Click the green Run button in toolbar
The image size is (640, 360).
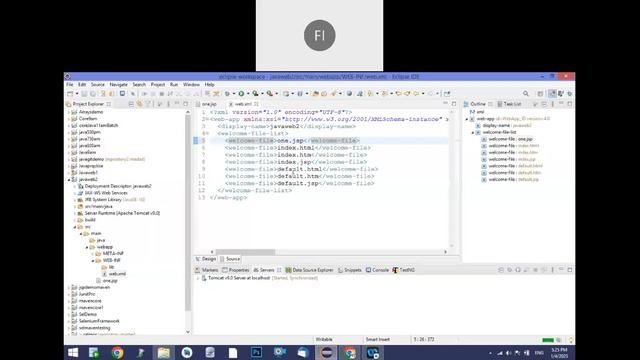(241, 93)
